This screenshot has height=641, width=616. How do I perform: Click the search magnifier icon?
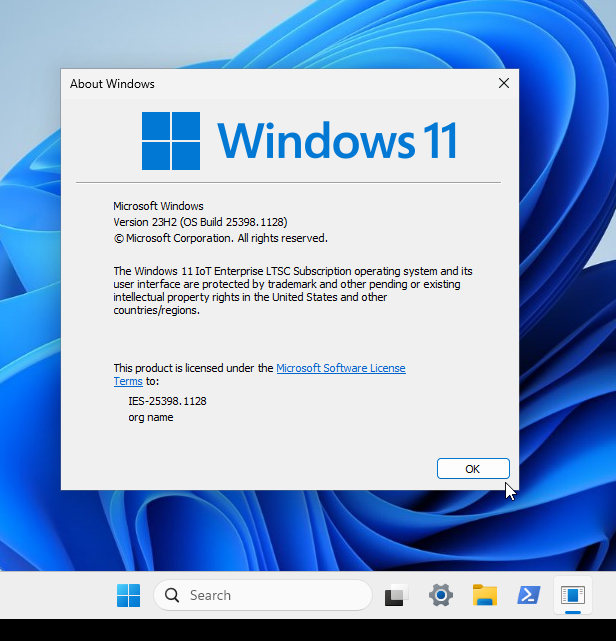pos(172,595)
